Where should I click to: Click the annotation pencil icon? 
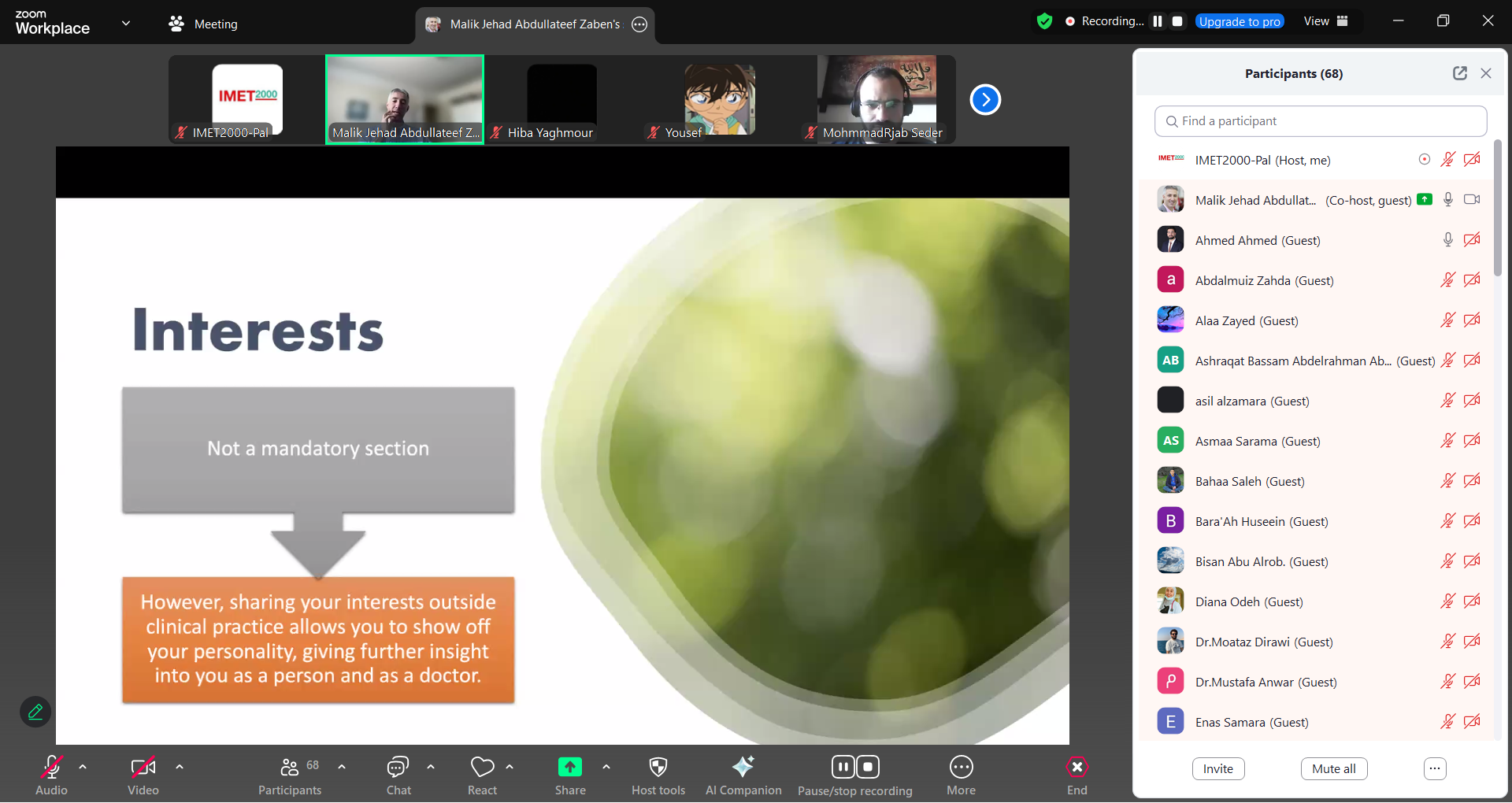pyautogui.click(x=35, y=712)
